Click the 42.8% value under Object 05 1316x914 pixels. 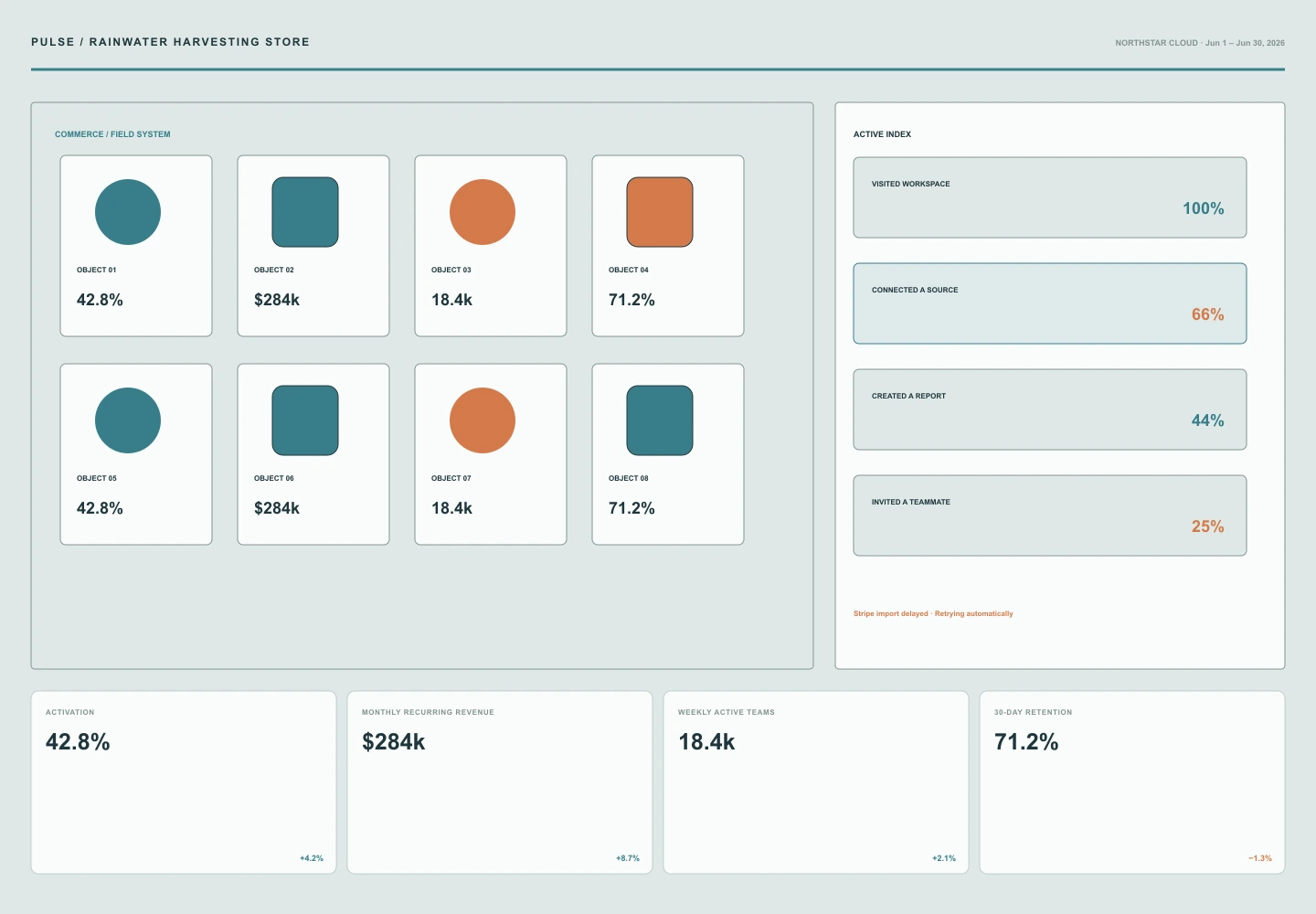[x=100, y=508]
